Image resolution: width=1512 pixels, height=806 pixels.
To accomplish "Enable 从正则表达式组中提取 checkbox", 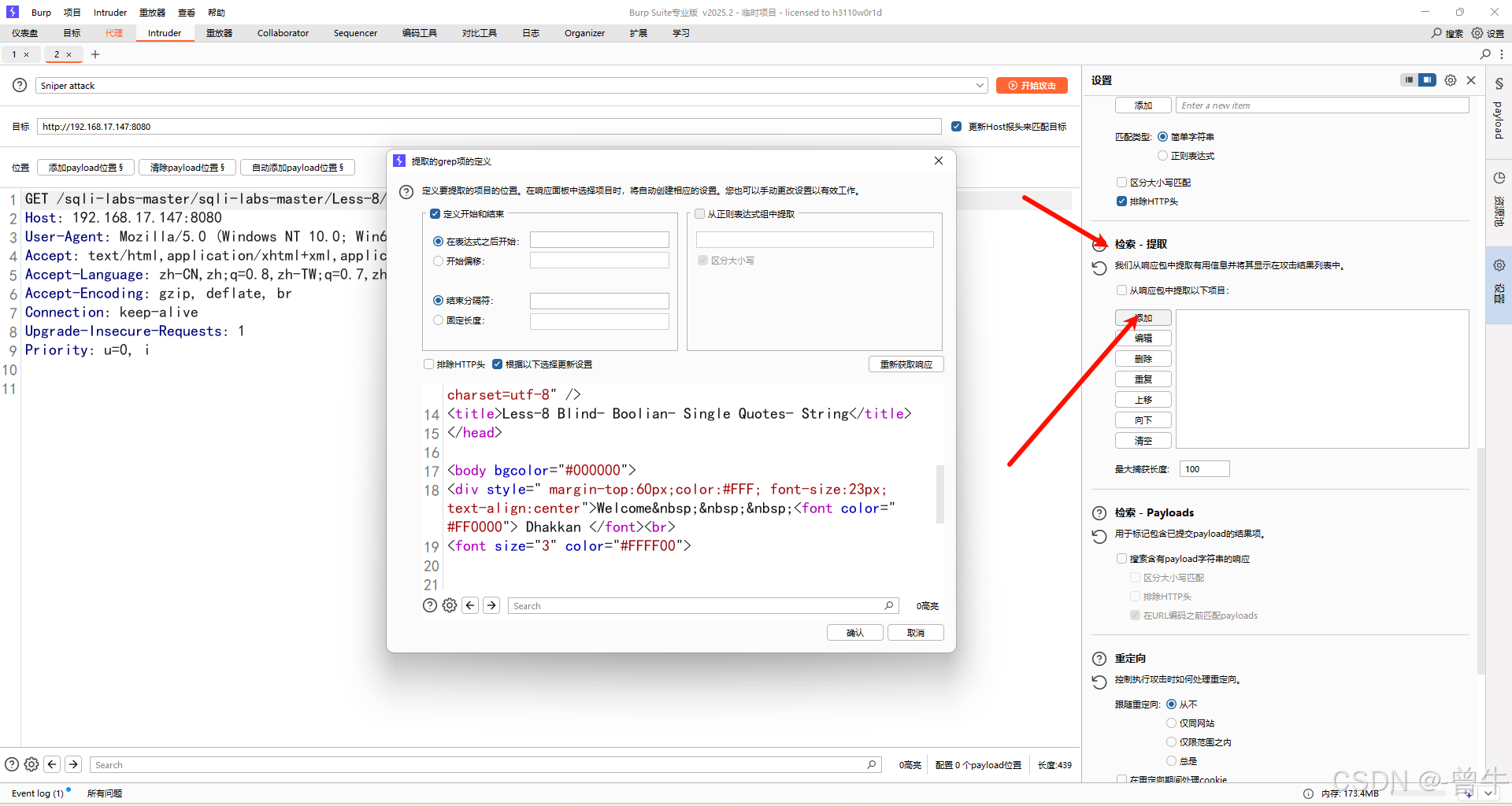I will pos(699,214).
